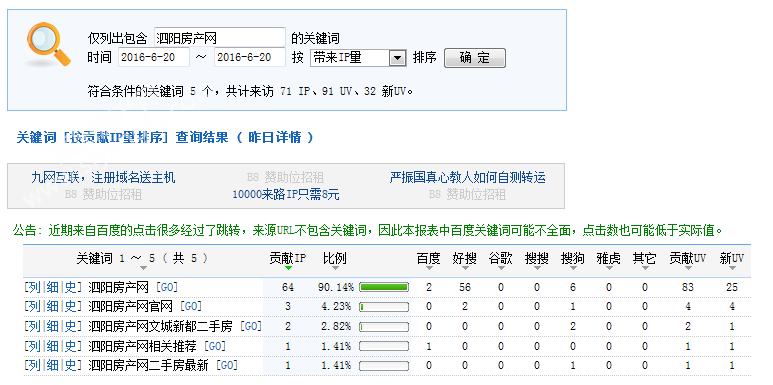This screenshot has width=773, height=385.
Task: Click the start date field
Action: 154,57
